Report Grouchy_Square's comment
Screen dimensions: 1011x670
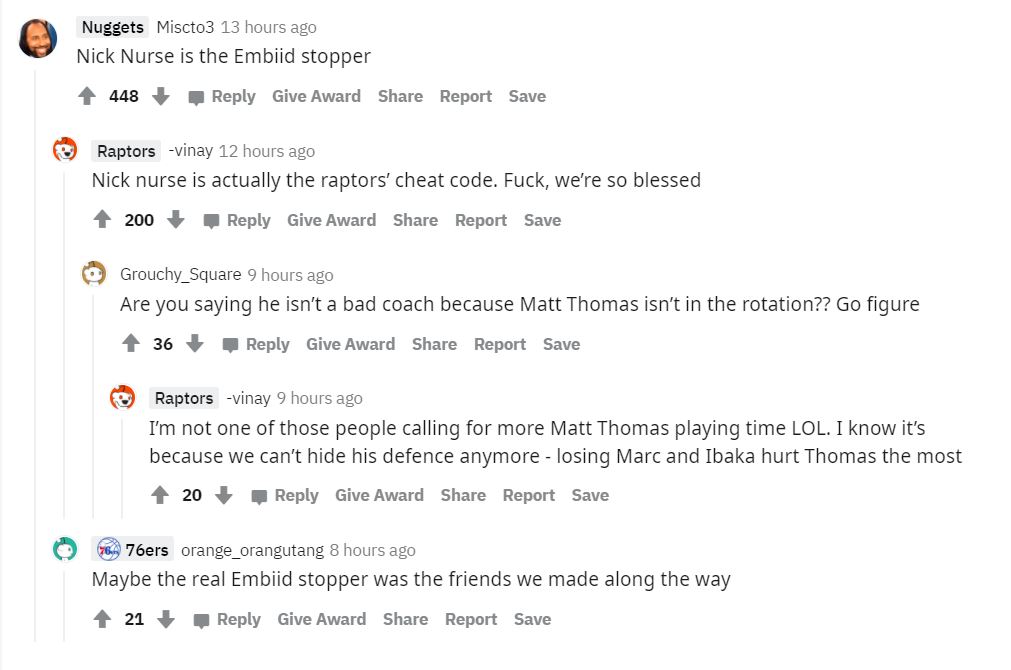tap(500, 344)
